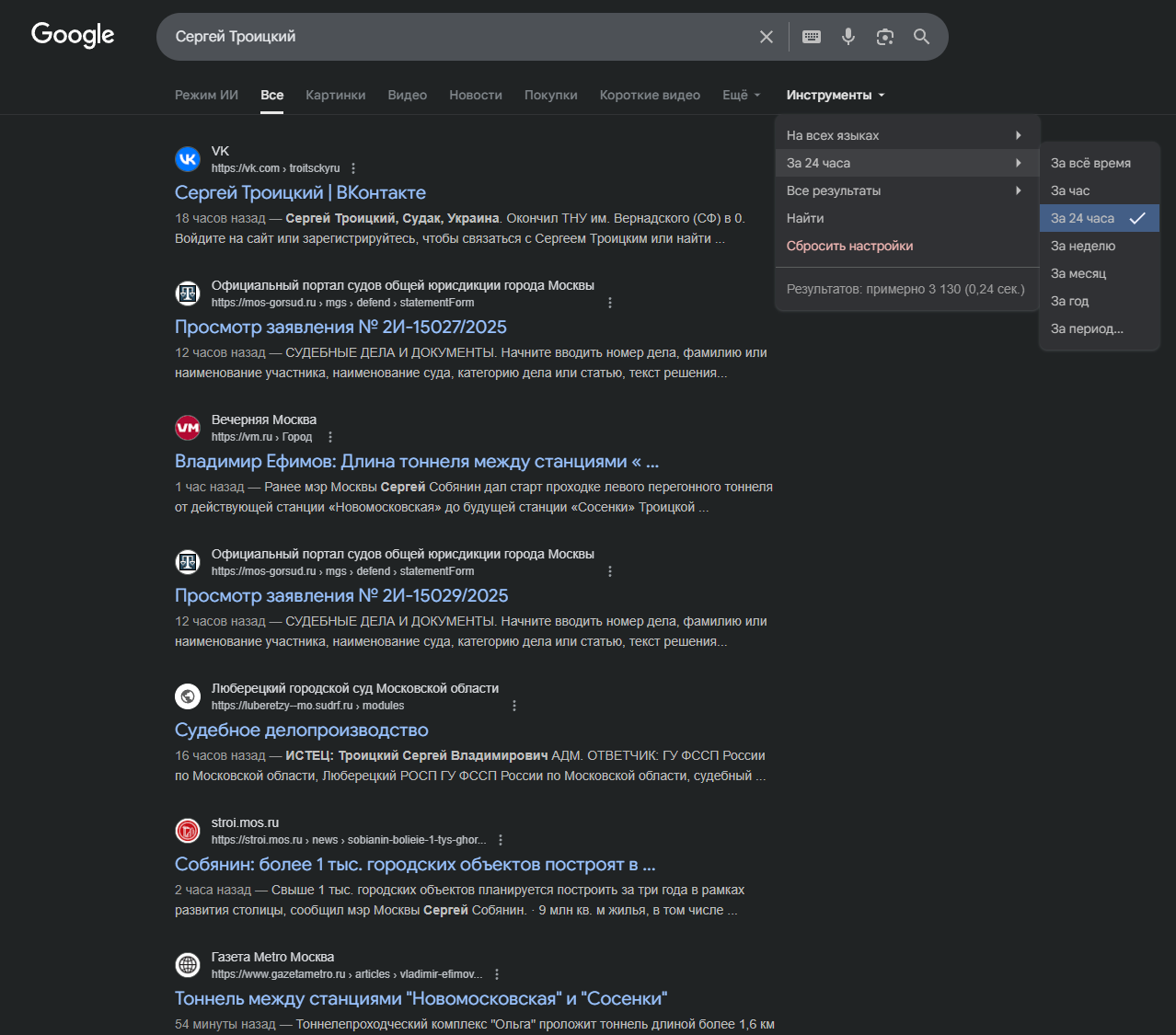Switch to the Новости tab
This screenshot has width=1176, height=1035.
point(476,95)
